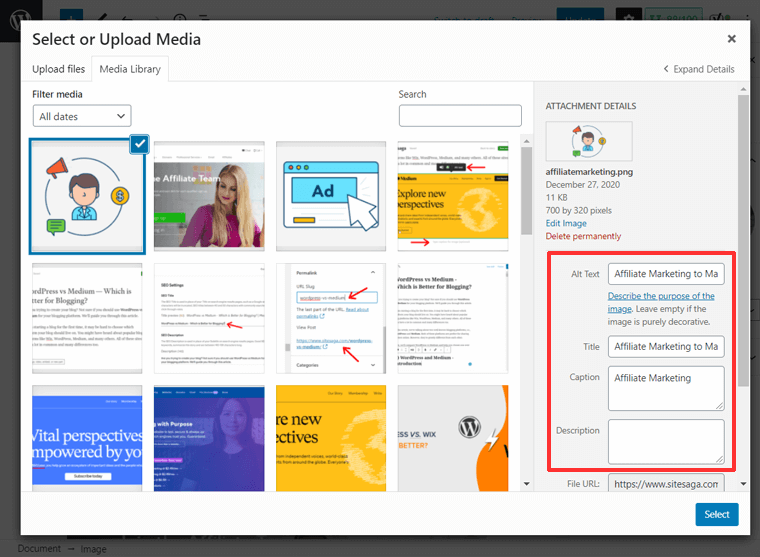Viewport: 760px width, 557px height.
Task: Click the December 27, 2020 date text
Action: pos(583,185)
